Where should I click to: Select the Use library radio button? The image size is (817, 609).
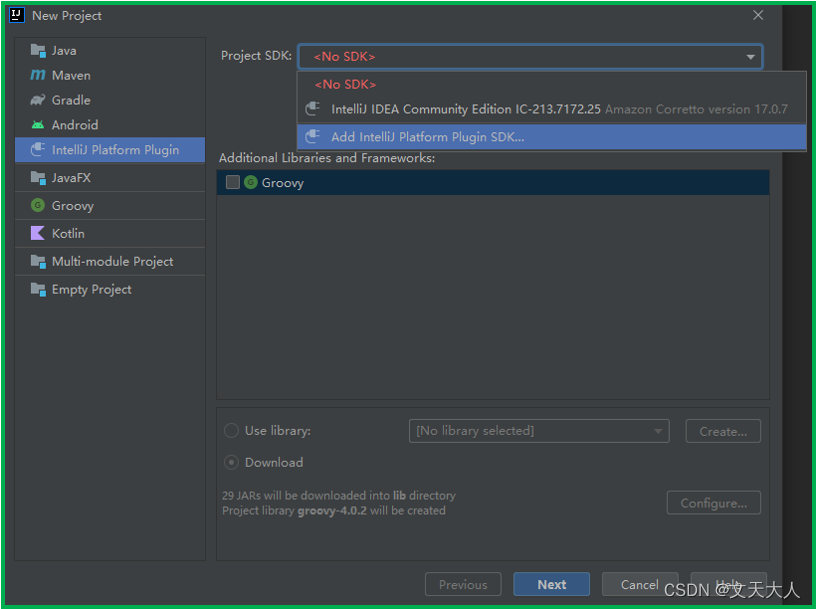pos(231,430)
